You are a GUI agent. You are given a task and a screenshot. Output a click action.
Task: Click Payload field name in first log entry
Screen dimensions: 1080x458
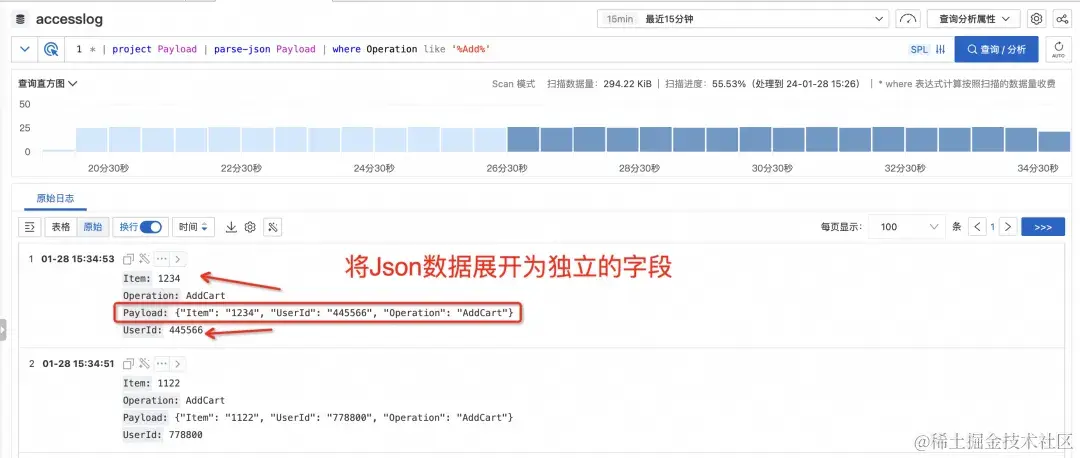click(144, 313)
